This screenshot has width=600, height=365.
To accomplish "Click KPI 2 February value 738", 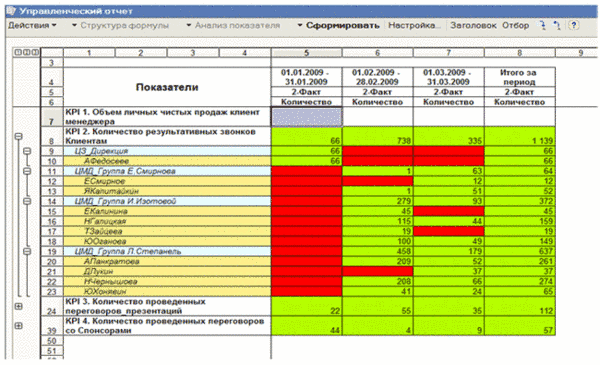I will (x=378, y=136).
